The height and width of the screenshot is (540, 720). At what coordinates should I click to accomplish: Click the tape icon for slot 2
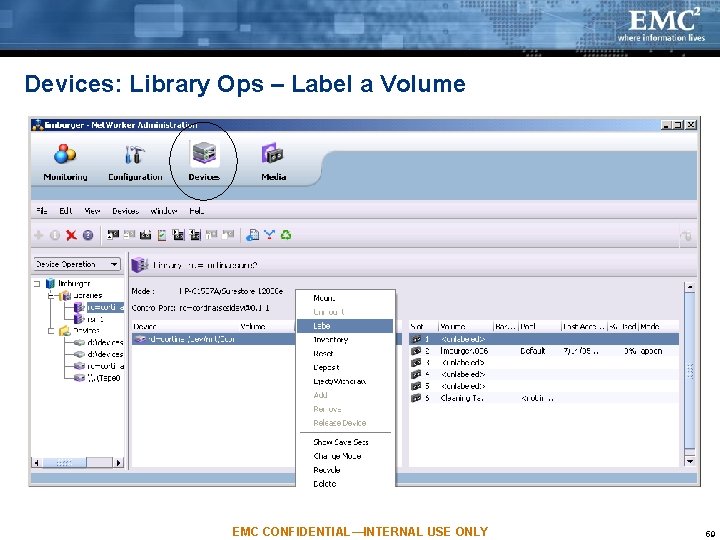(416, 351)
